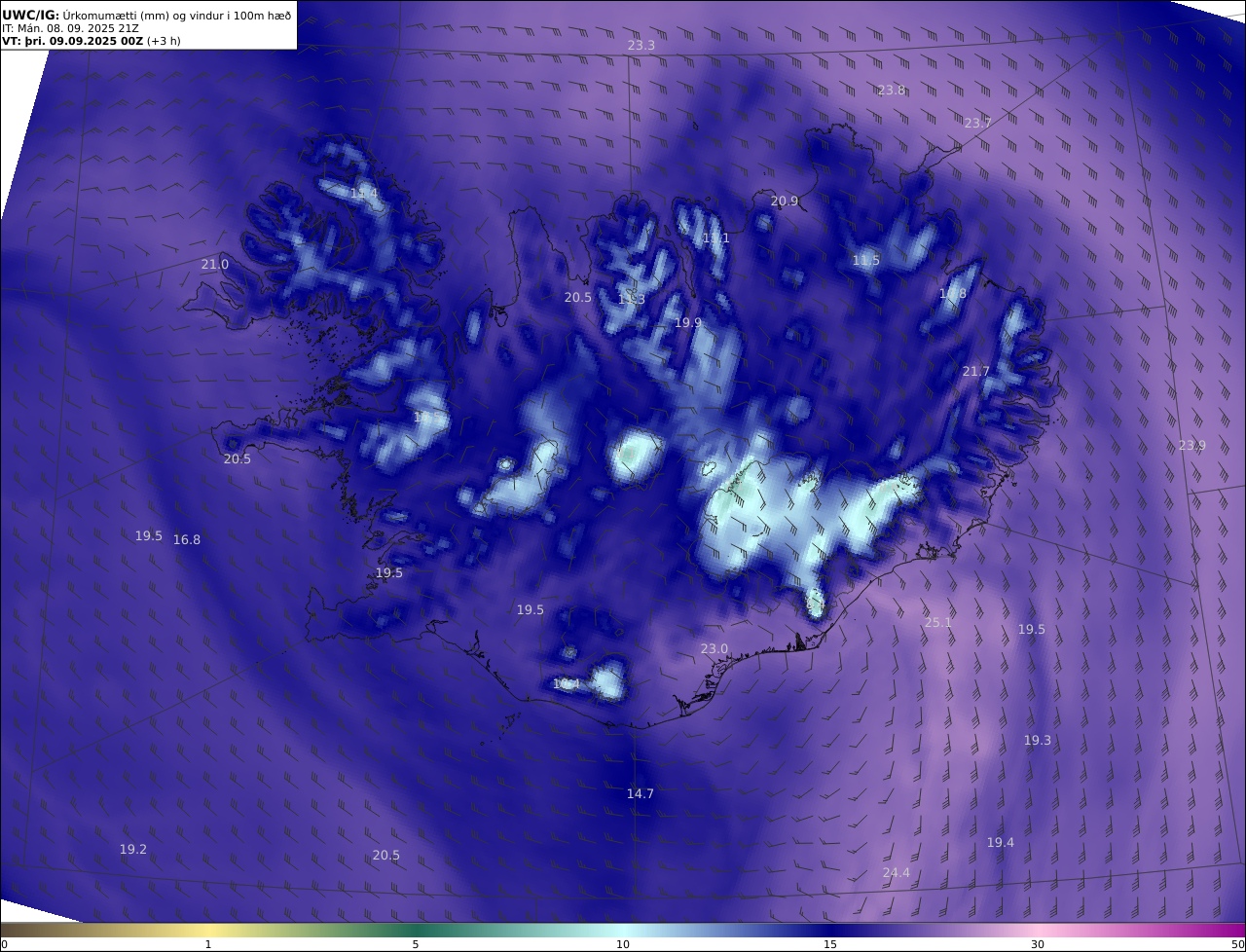
Task: Click the 5 tick on the color scale
Action: pos(416,944)
